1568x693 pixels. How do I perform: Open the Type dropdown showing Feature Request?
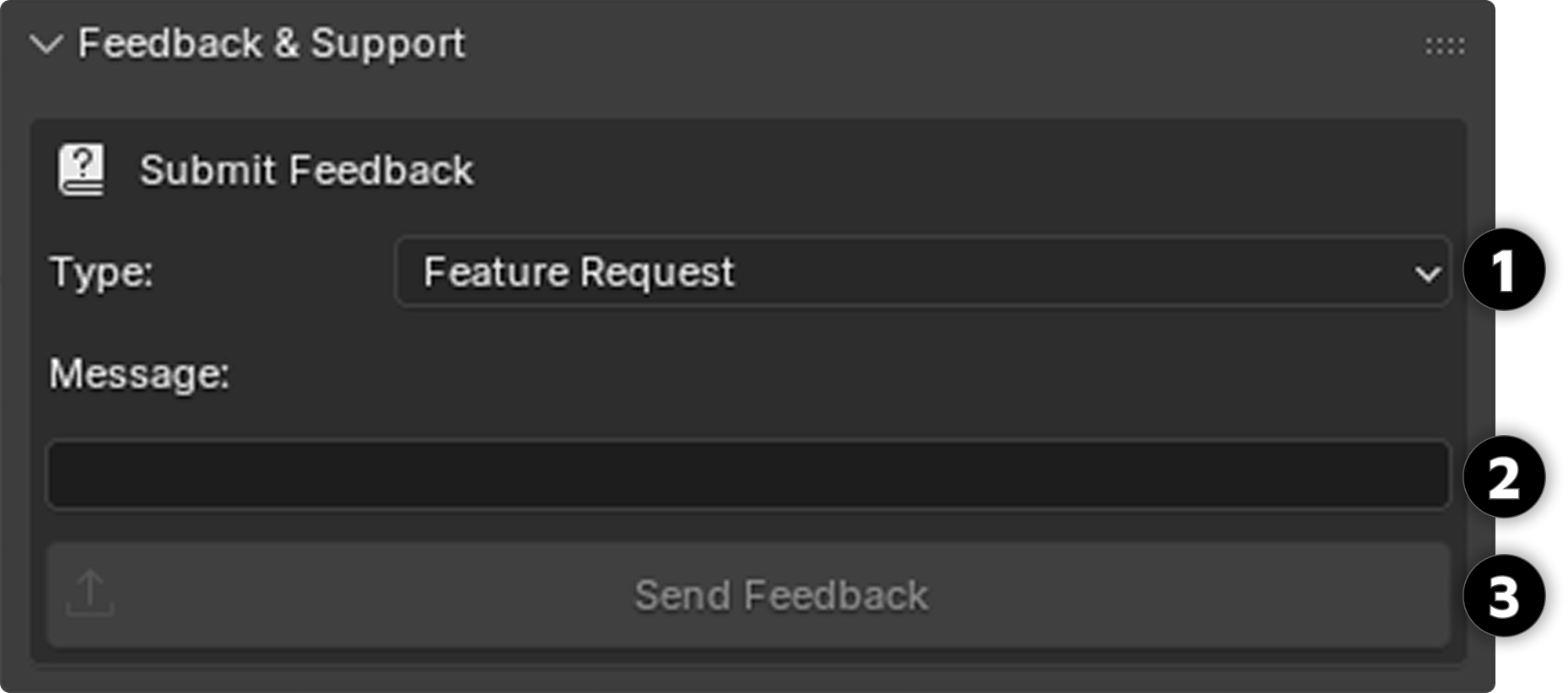(922, 272)
